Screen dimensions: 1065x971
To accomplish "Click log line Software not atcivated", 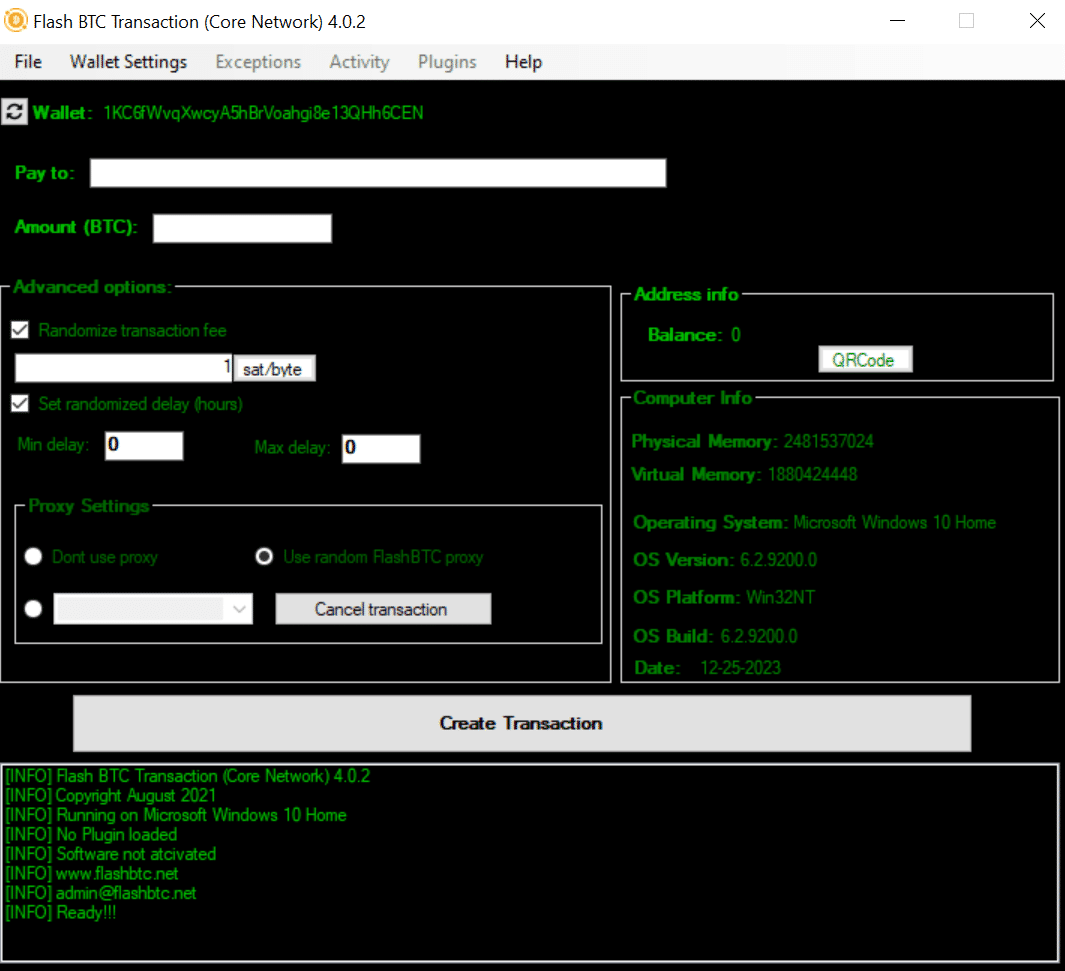I will pos(111,854).
